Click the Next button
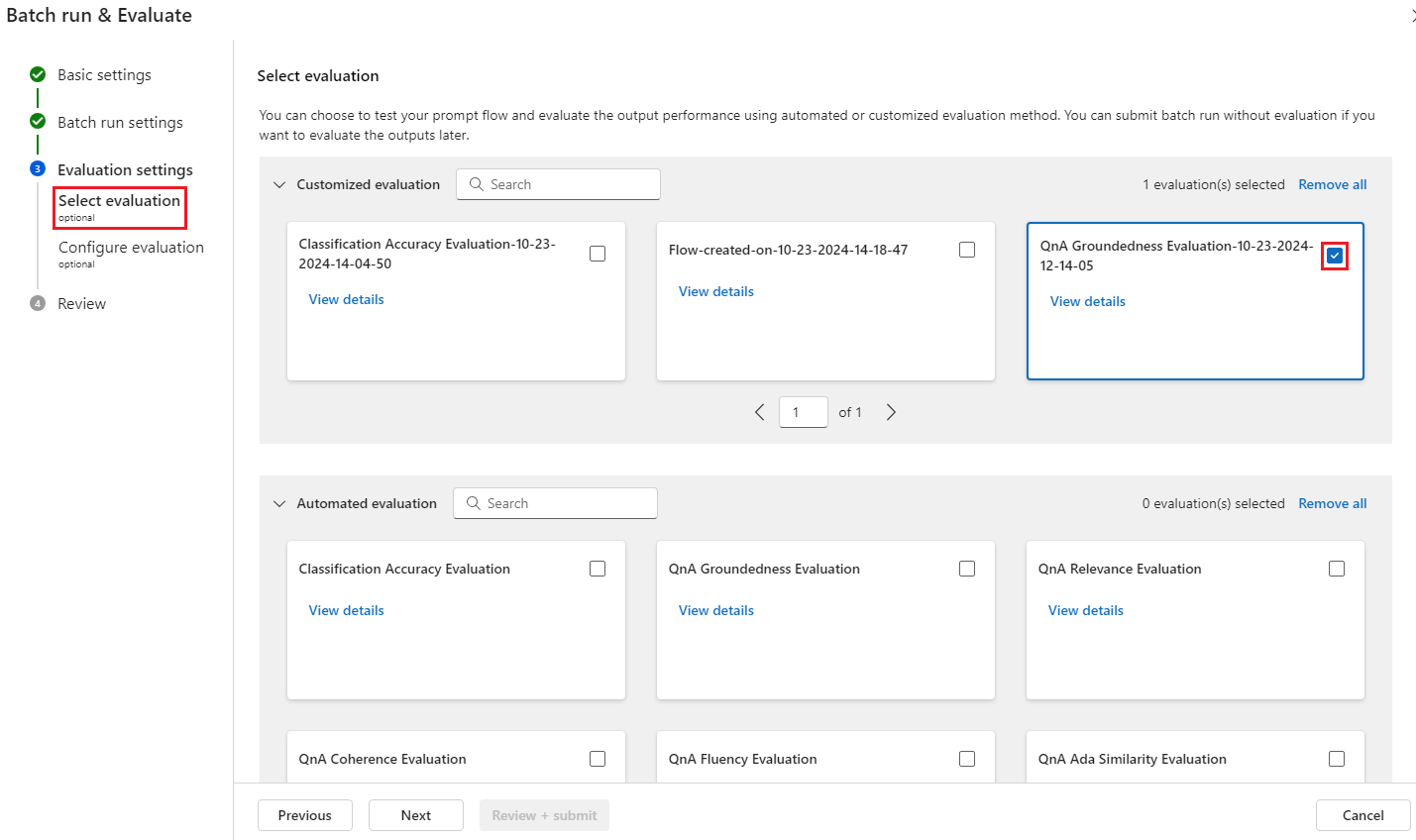Image resolution: width=1416 pixels, height=840 pixels. (416, 815)
